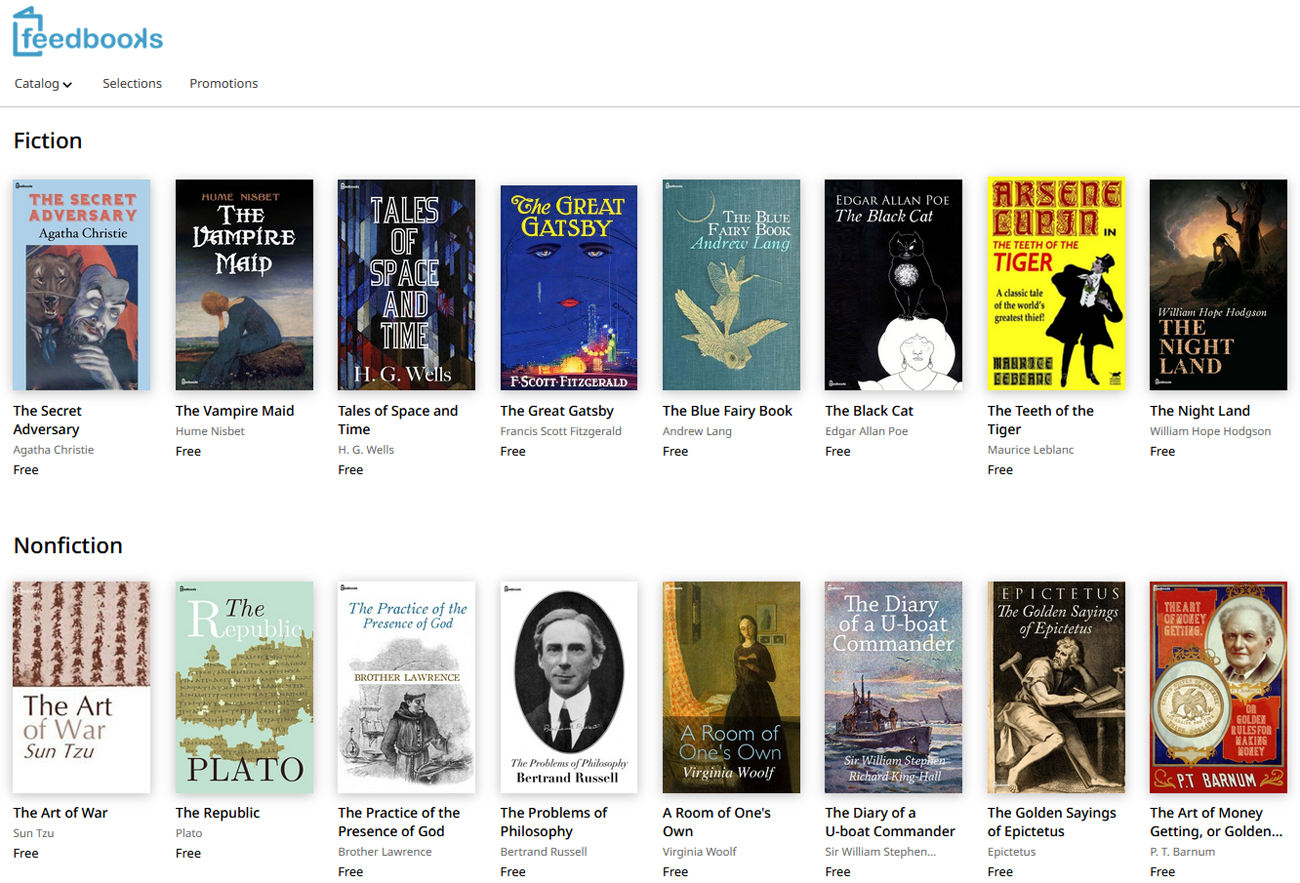1300x883 pixels.
Task: Click author Agatha Christie
Action: click(53, 450)
